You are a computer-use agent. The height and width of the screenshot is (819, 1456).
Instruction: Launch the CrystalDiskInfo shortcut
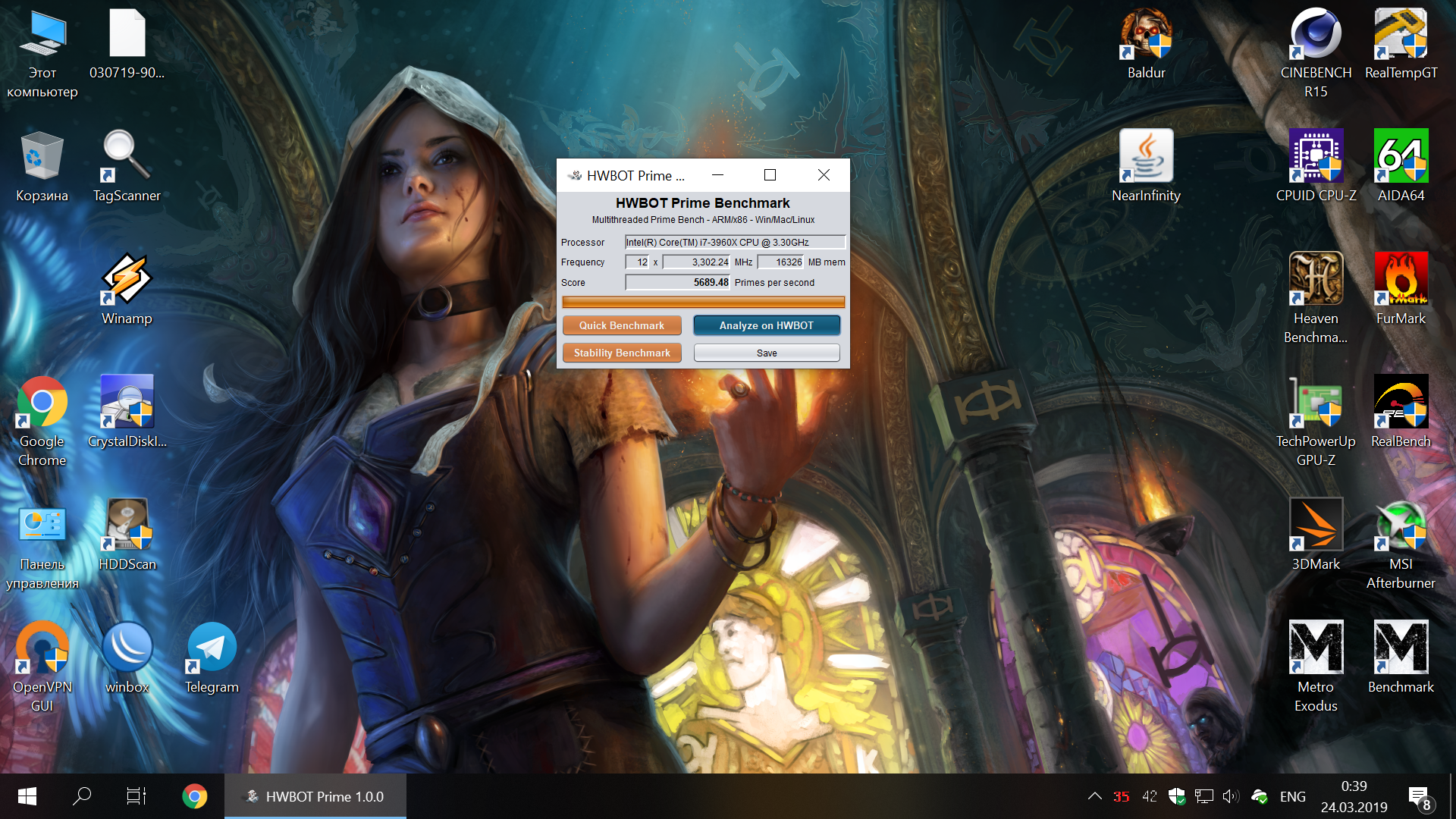[x=127, y=413]
